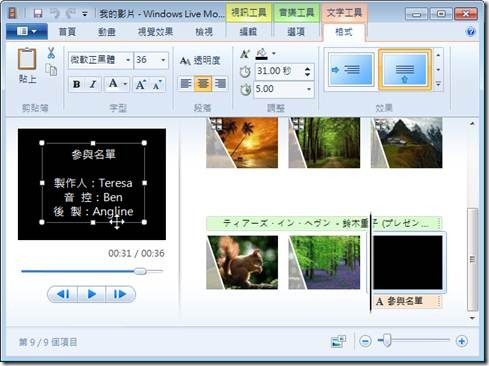Align the text right

[220, 83]
